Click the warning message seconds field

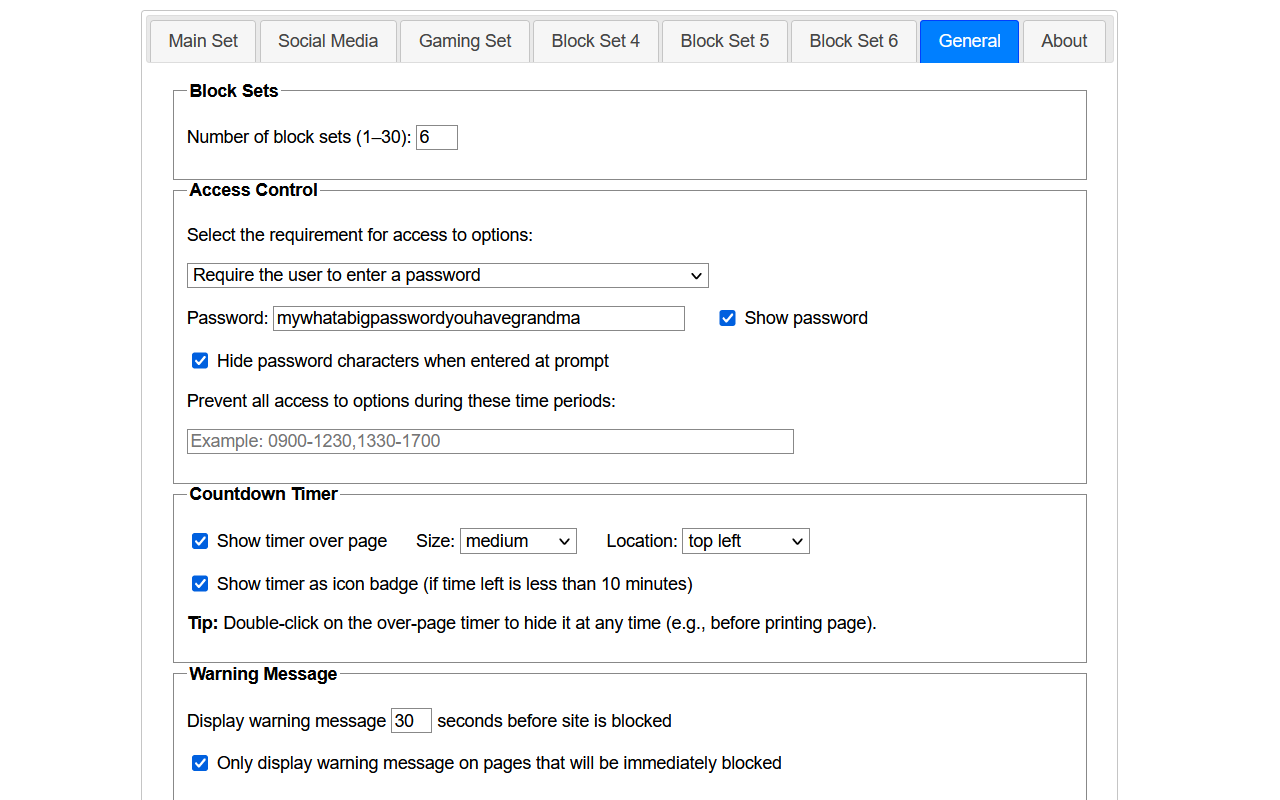point(410,721)
